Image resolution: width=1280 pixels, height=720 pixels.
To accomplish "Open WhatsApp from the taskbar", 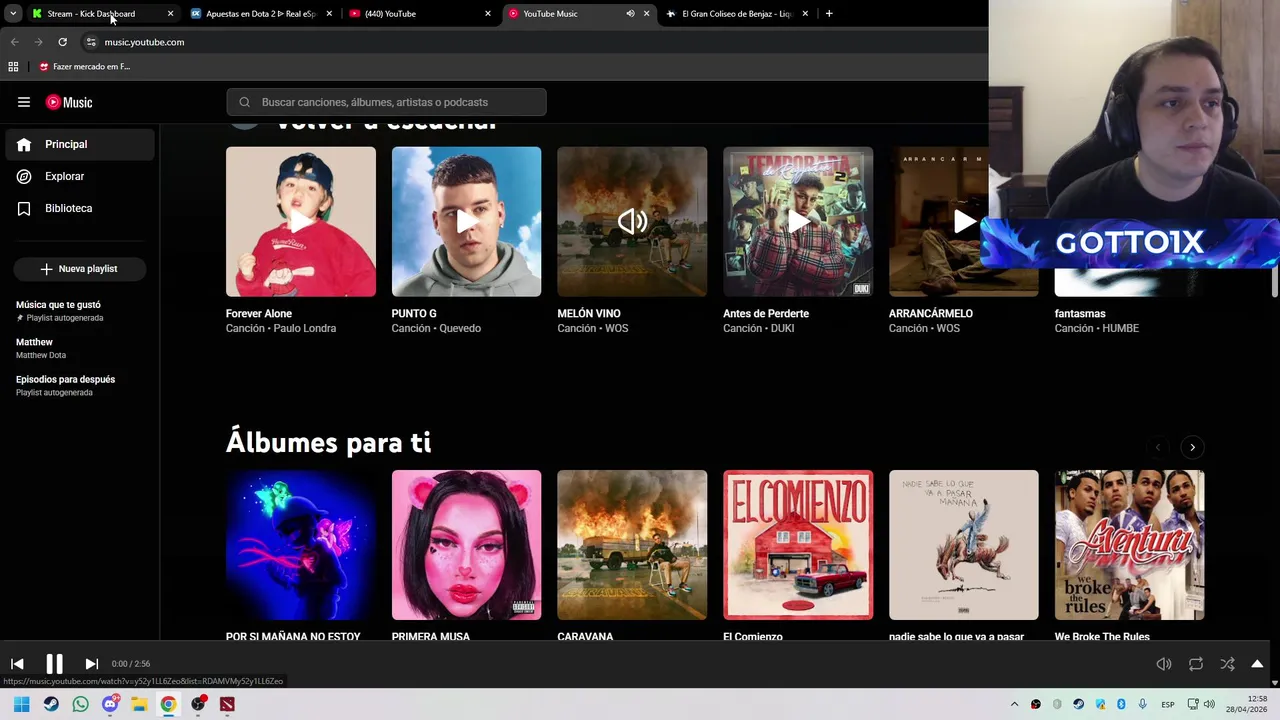I will (80, 704).
